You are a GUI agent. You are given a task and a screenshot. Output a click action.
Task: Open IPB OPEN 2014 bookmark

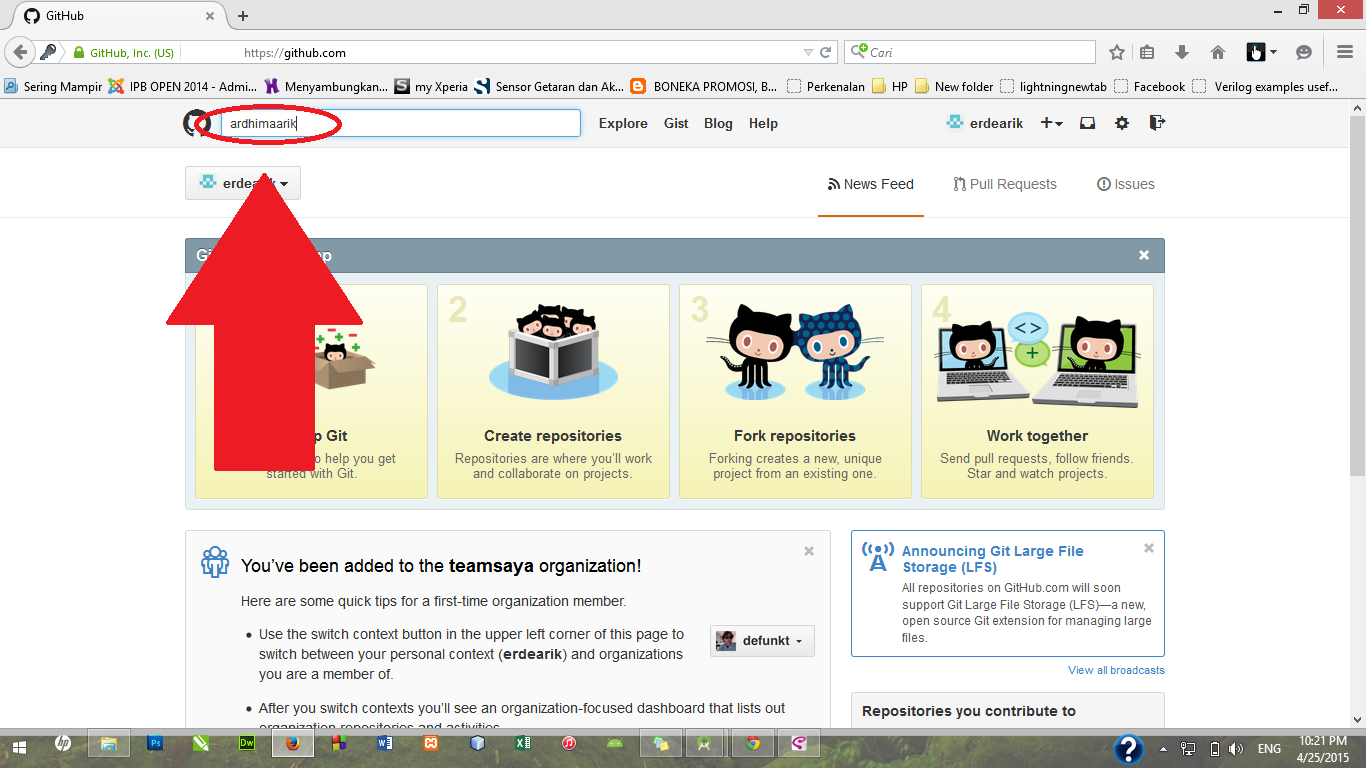pyautogui.click(x=183, y=87)
